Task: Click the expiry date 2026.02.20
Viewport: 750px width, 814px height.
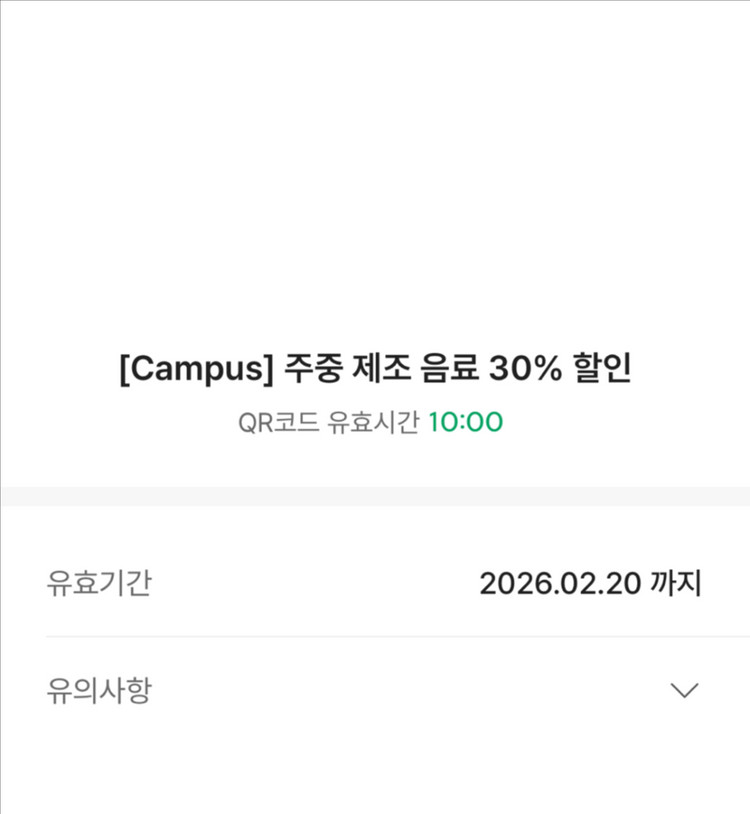Action: [560, 583]
